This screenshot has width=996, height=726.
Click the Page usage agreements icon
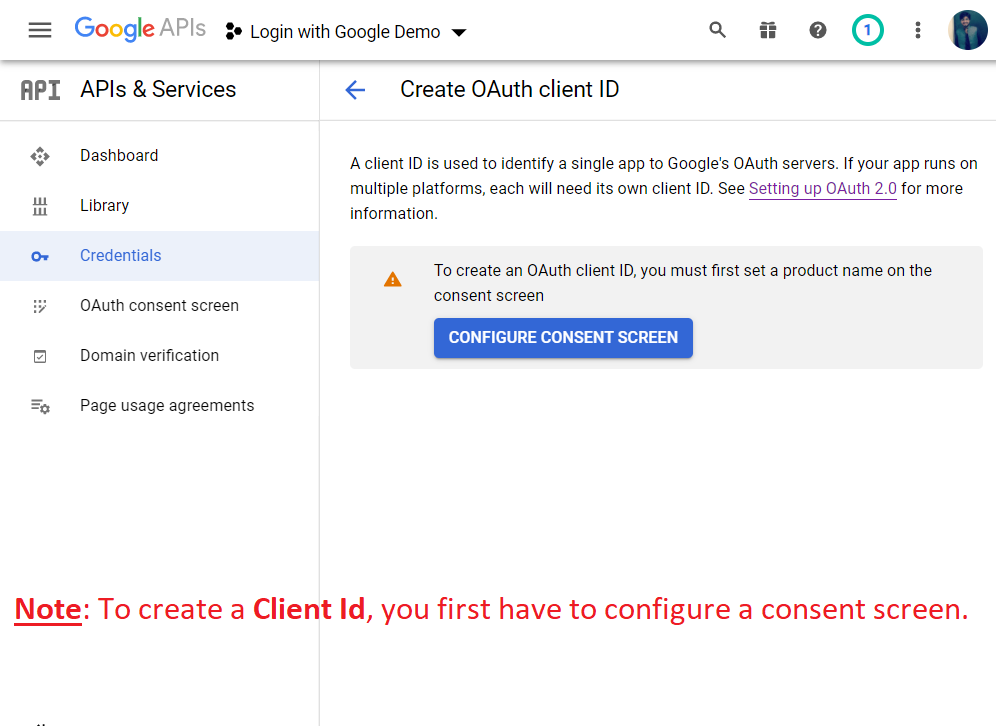pos(40,407)
